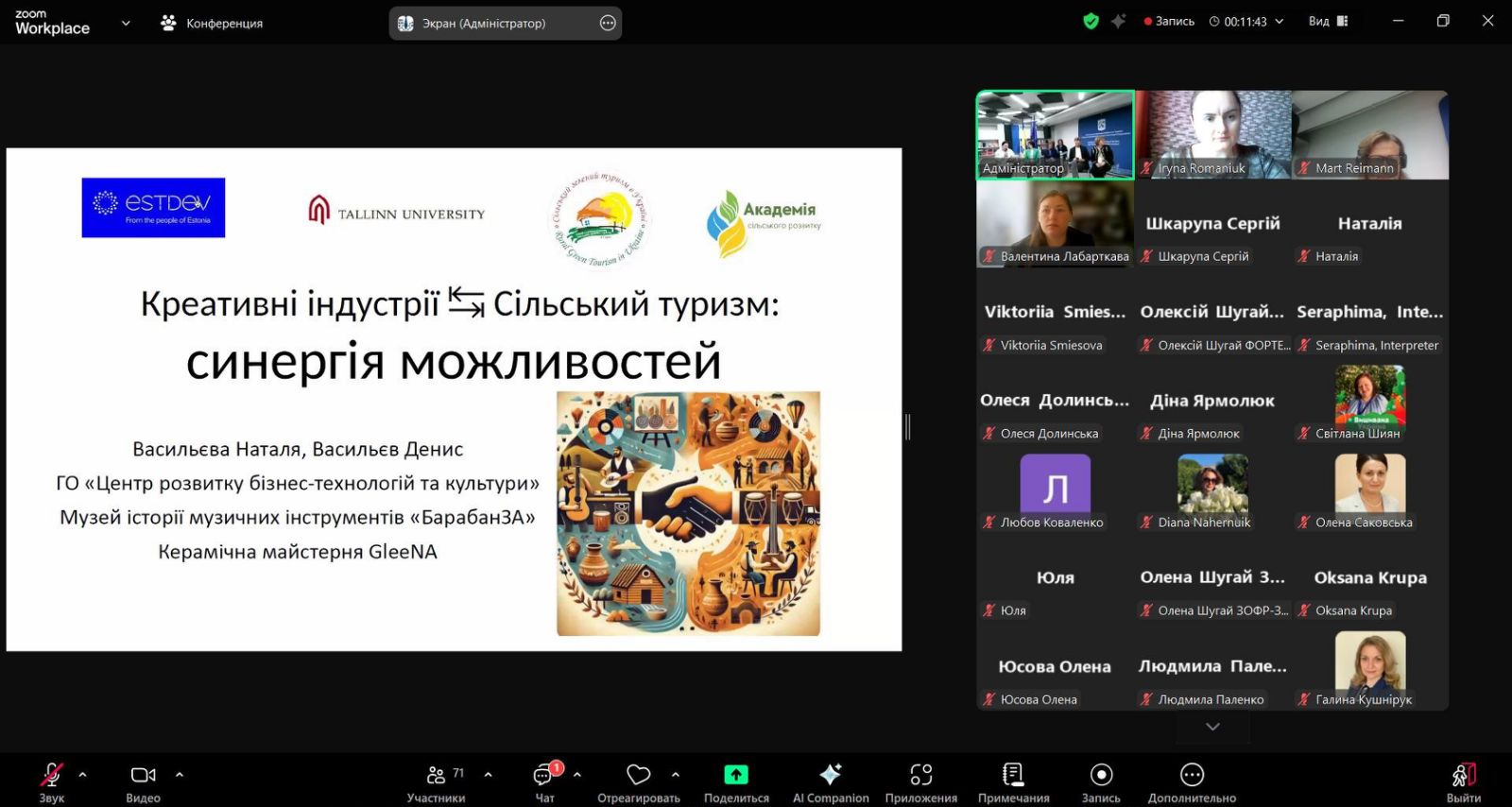Unmute the microphone in toolbar

(51, 775)
